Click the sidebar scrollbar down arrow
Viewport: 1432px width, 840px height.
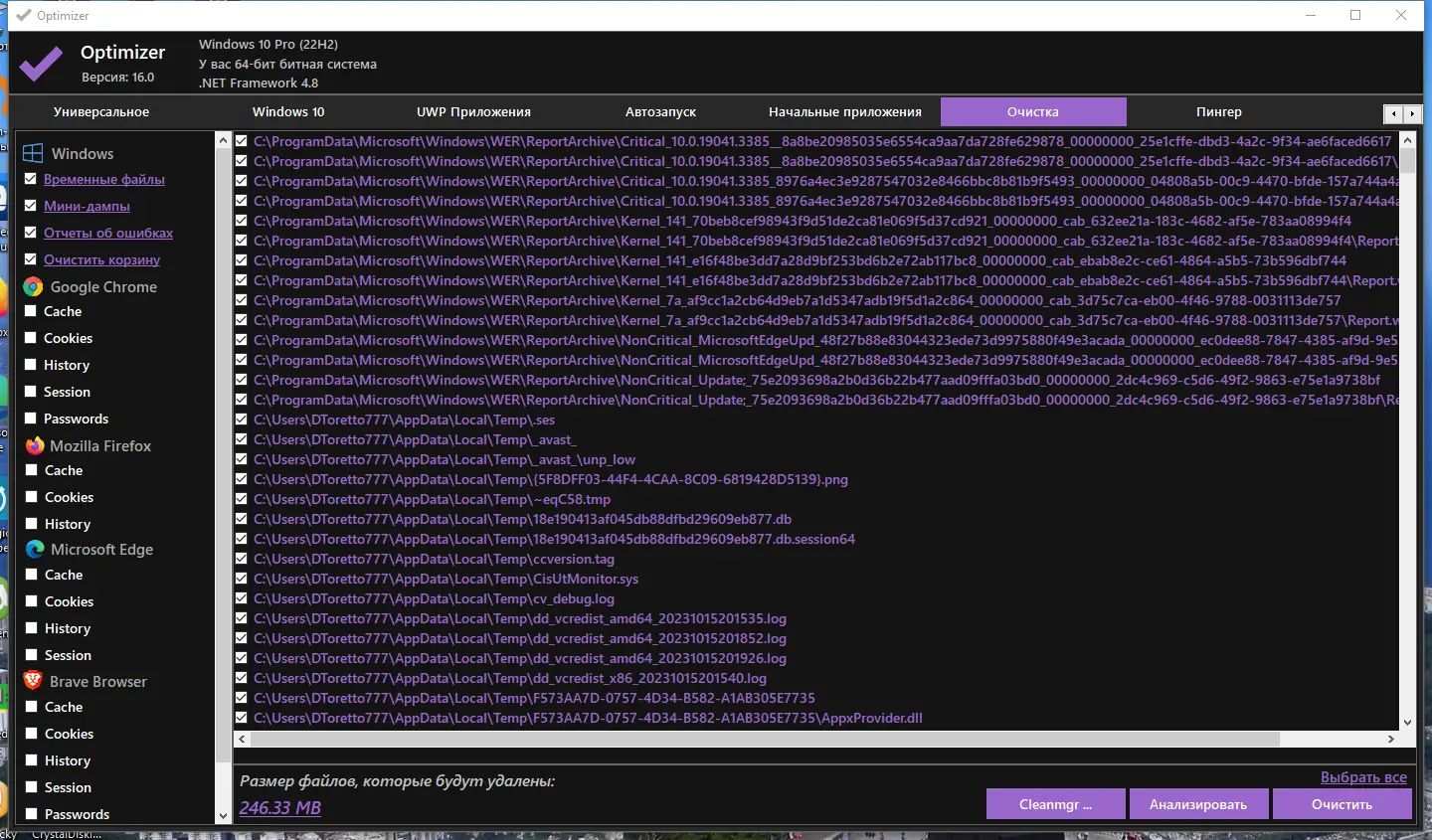coord(223,816)
